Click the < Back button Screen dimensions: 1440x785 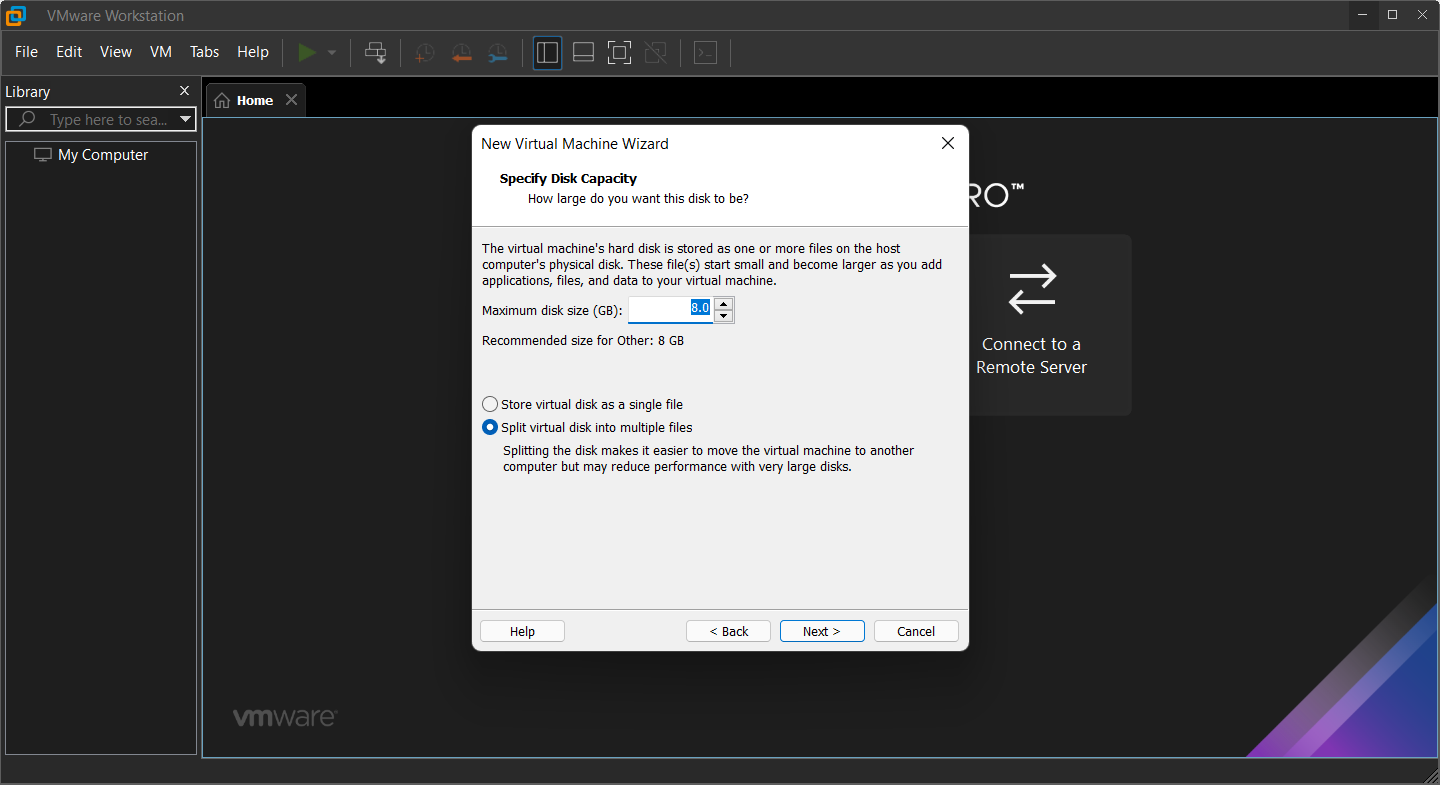click(728, 631)
